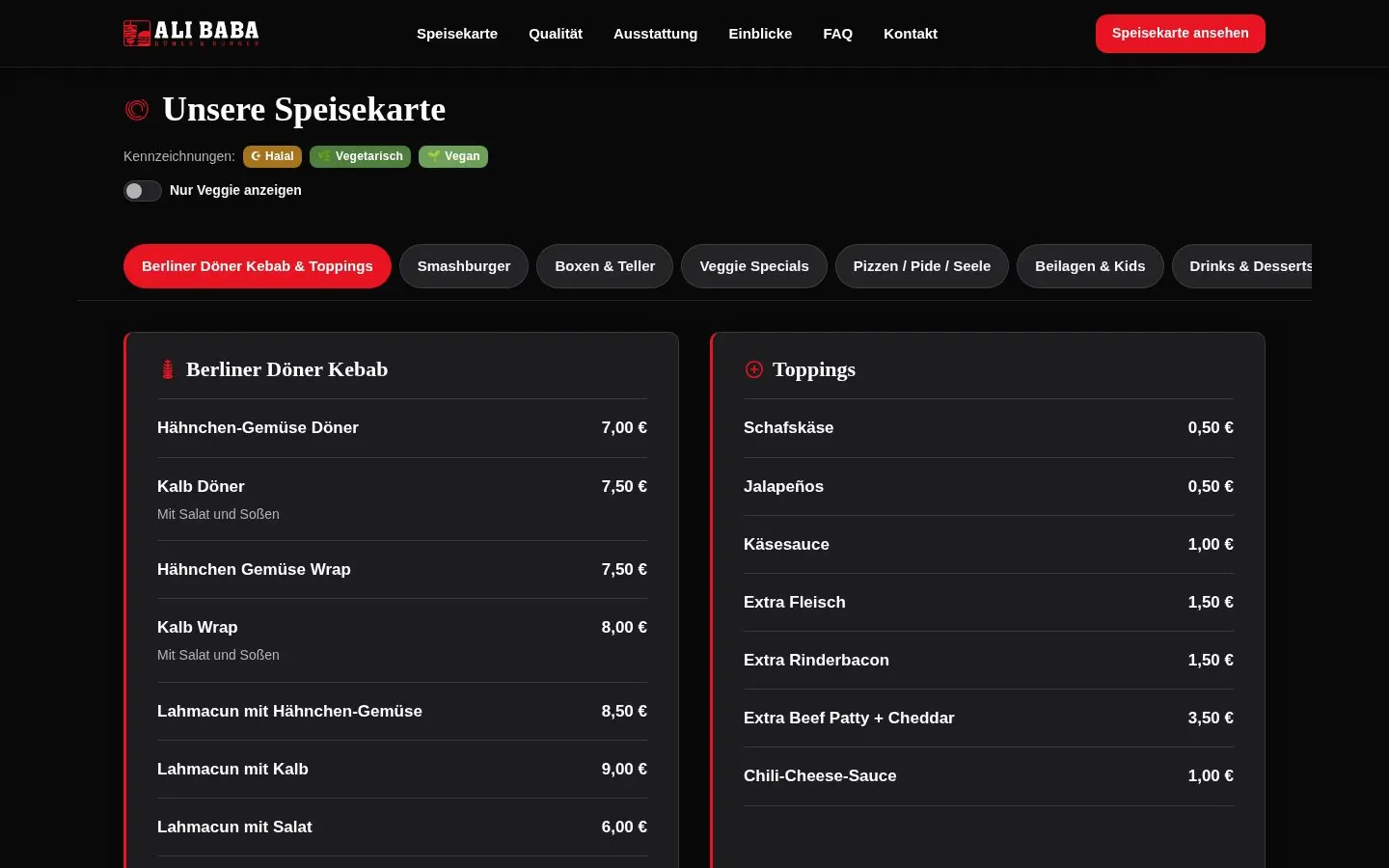Image resolution: width=1389 pixels, height=868 pixels.
Task: Select the Lahmacun mit Kalb item
Action: pyautogui.click(x=402, y=770)
